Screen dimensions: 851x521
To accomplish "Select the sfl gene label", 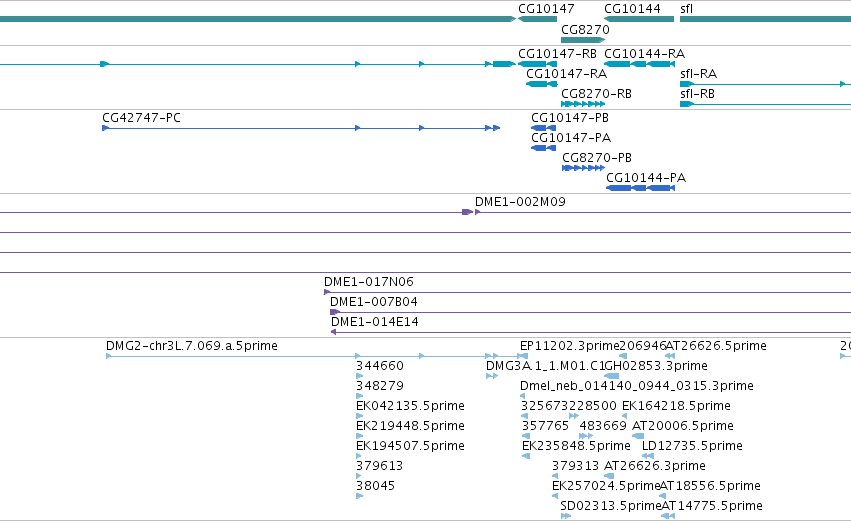I will pos(687,9).
